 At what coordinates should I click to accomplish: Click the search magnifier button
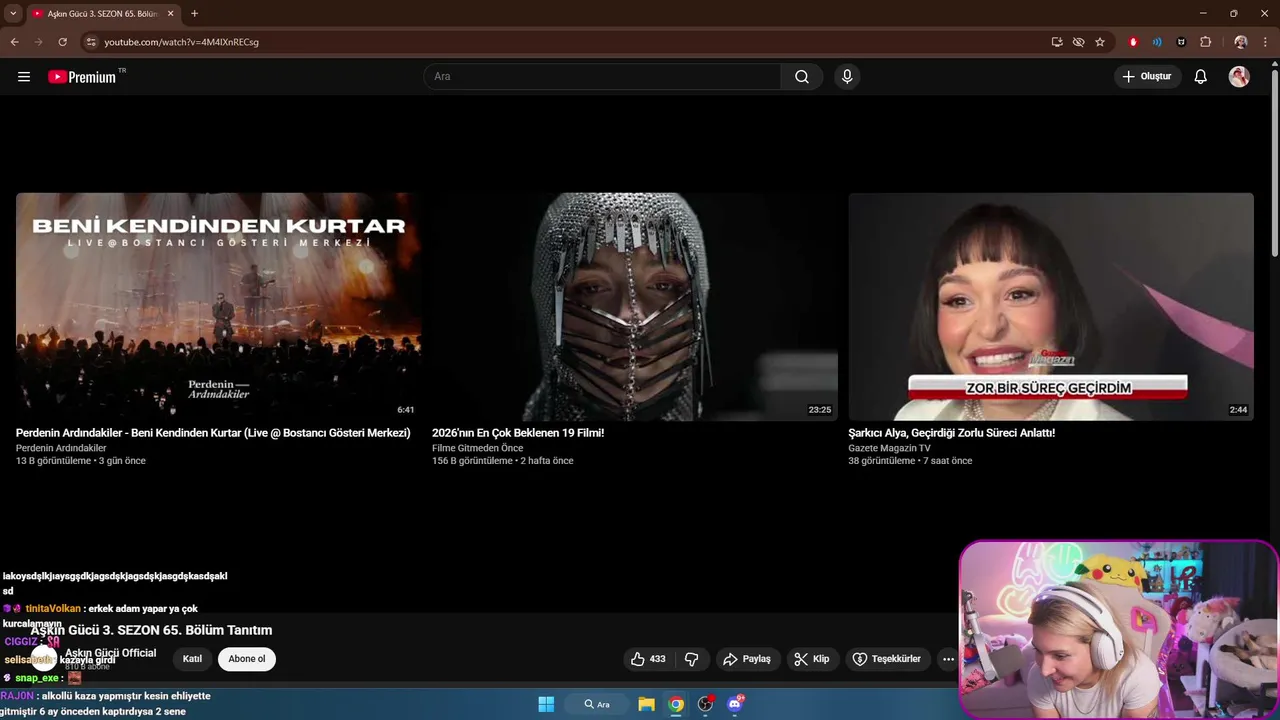802,77
